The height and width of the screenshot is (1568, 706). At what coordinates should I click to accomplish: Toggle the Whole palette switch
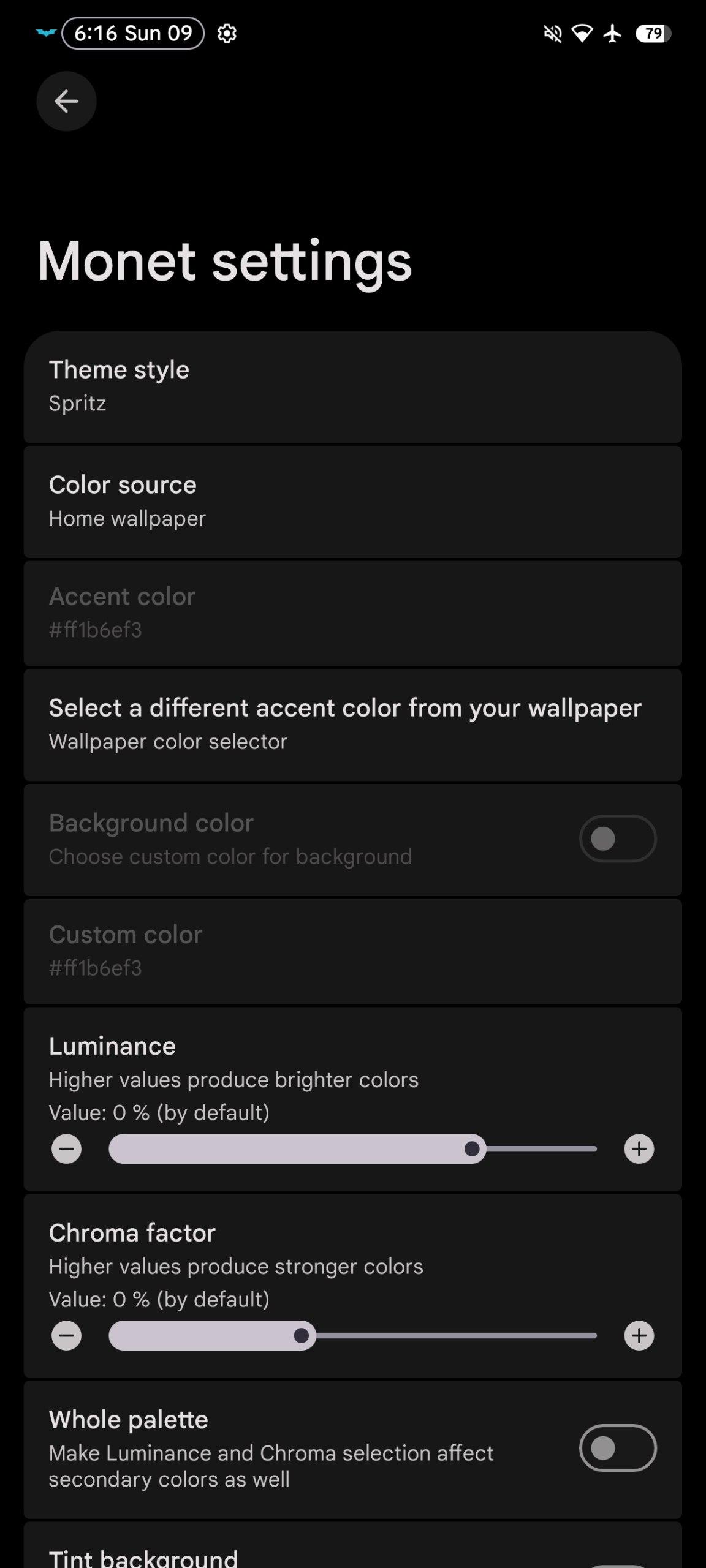point(617,1448)
